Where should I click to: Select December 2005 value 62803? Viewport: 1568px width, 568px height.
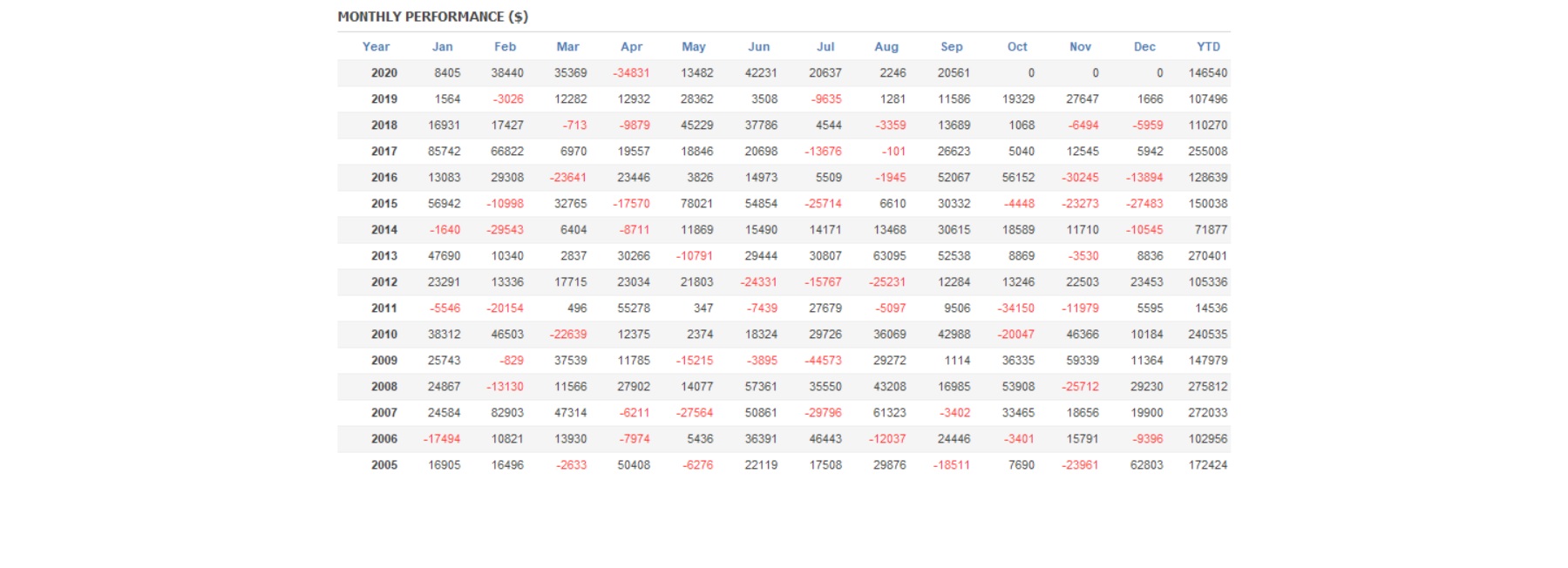[x=1146, y=465]
